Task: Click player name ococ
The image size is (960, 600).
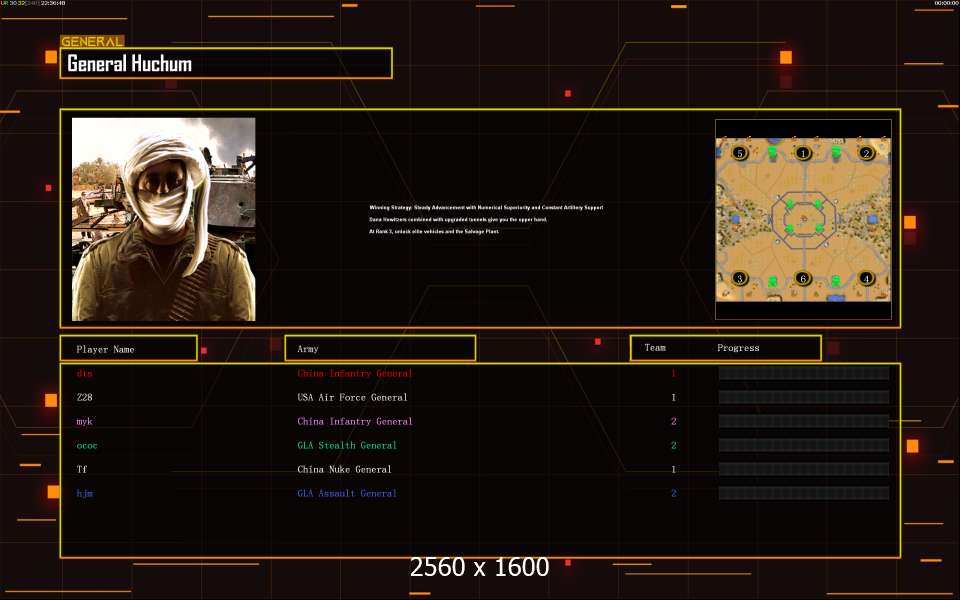Action: 87,446
